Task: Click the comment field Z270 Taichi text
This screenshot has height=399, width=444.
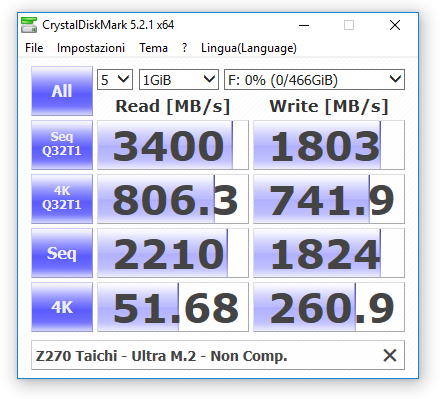Action: pyautogui.click(x=161, y=356)
